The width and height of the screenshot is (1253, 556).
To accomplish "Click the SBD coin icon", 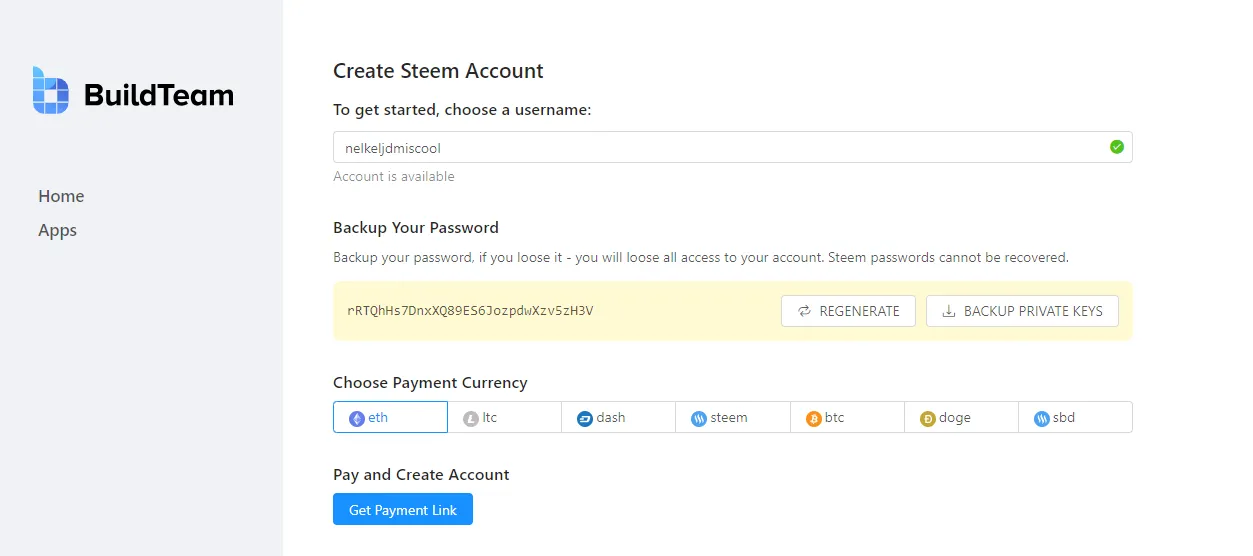I will (x=1041, y=418).
